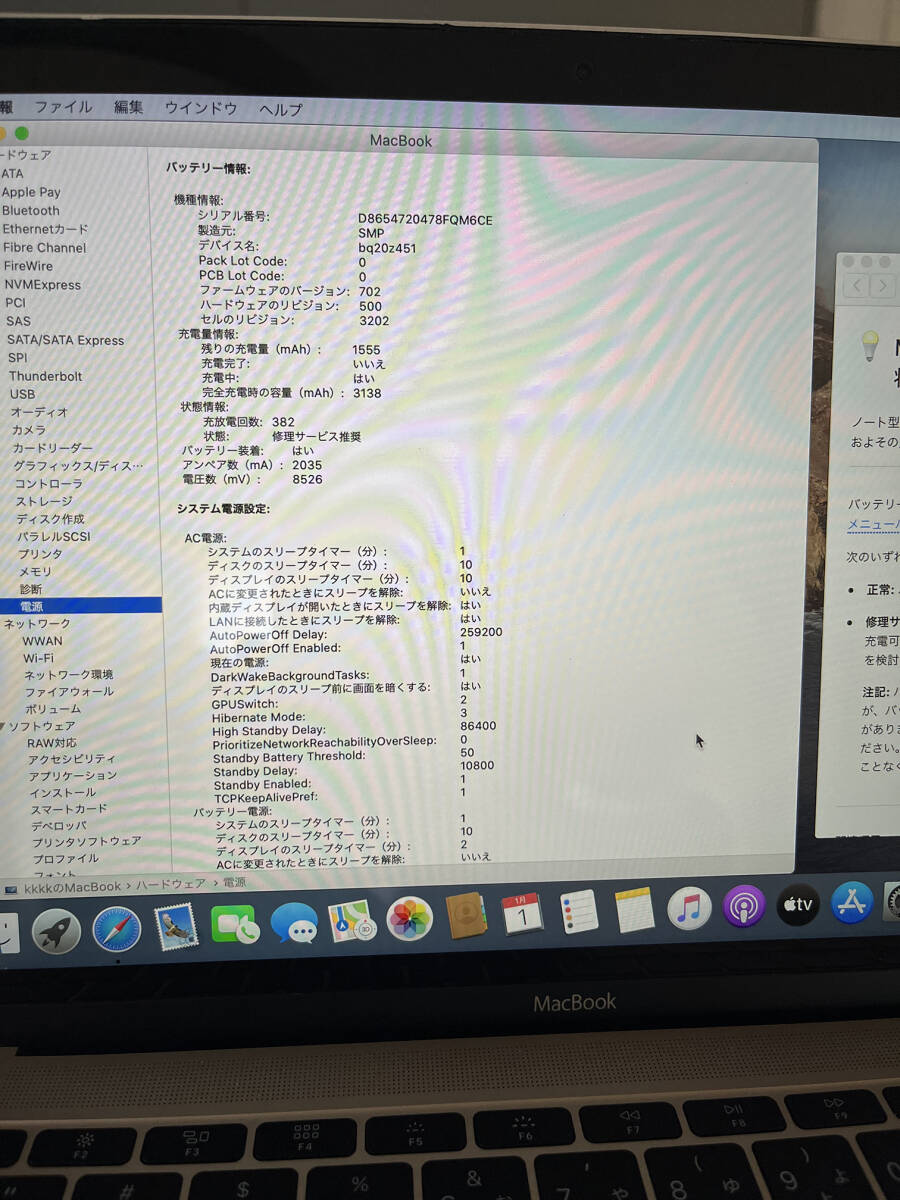Go back in the help window
Screen dimensions: 900x1200
[x=857, y=286]
